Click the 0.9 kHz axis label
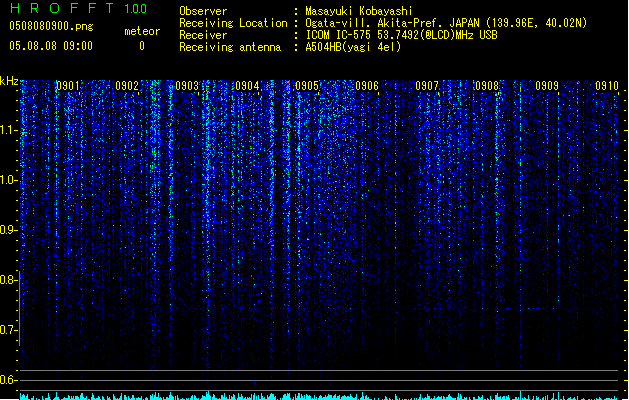The height and width of the screenshot is (400, 629). [x=8, y=230]
